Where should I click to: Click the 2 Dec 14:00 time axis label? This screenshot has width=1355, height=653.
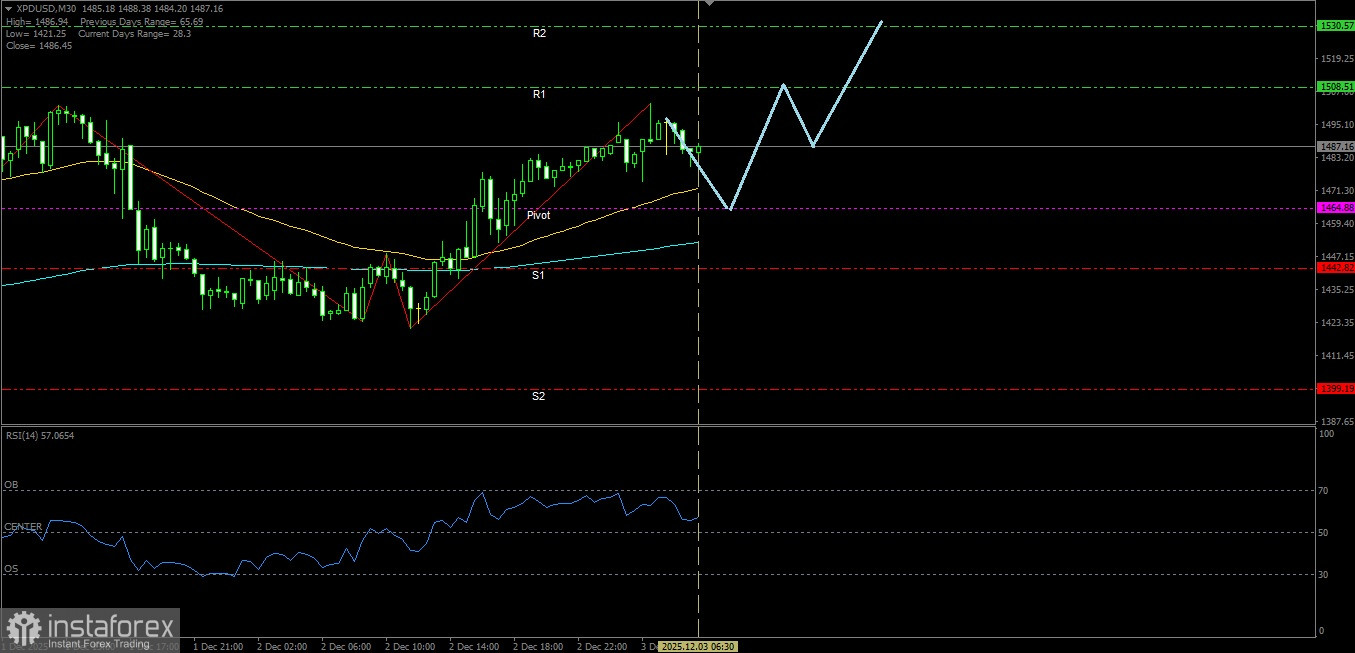[x=474, y=646]
